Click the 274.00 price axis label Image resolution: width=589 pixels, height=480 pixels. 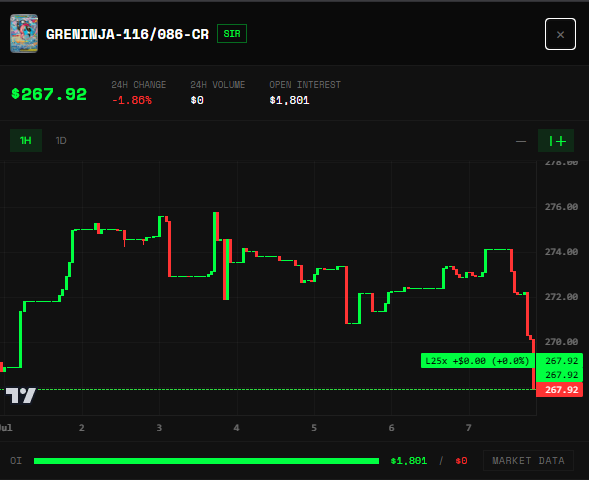pos(561,252)
